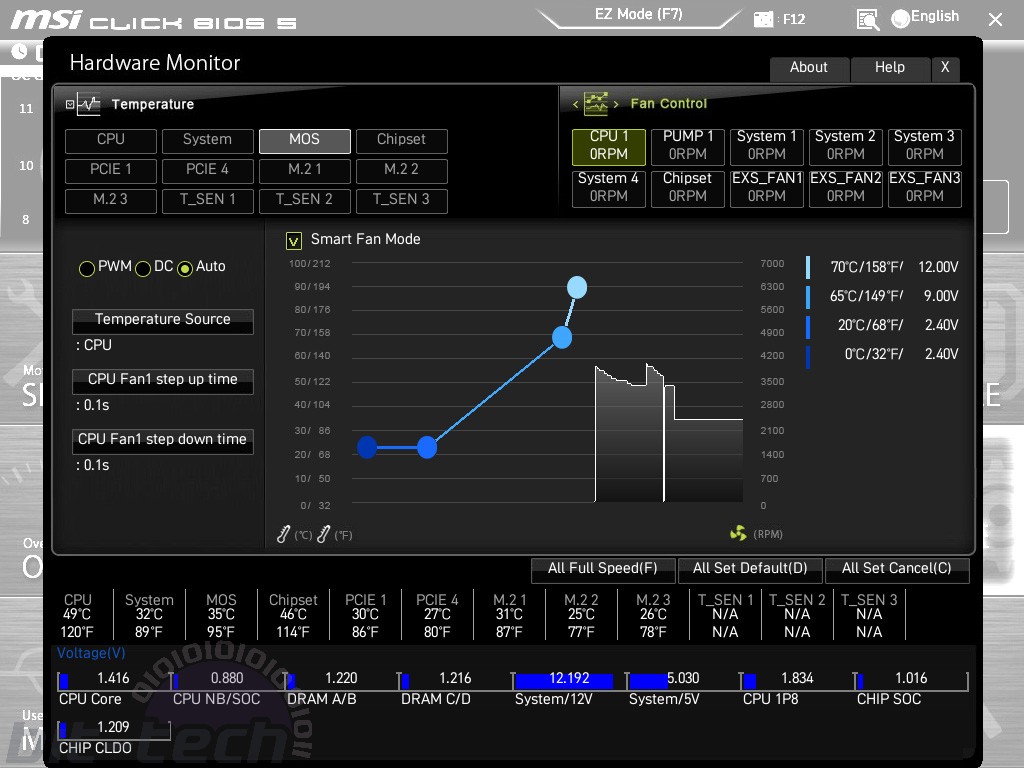Open the BIOS search icon
Viewport: 1024px width, 768px height.
click(x=867, y=20)
